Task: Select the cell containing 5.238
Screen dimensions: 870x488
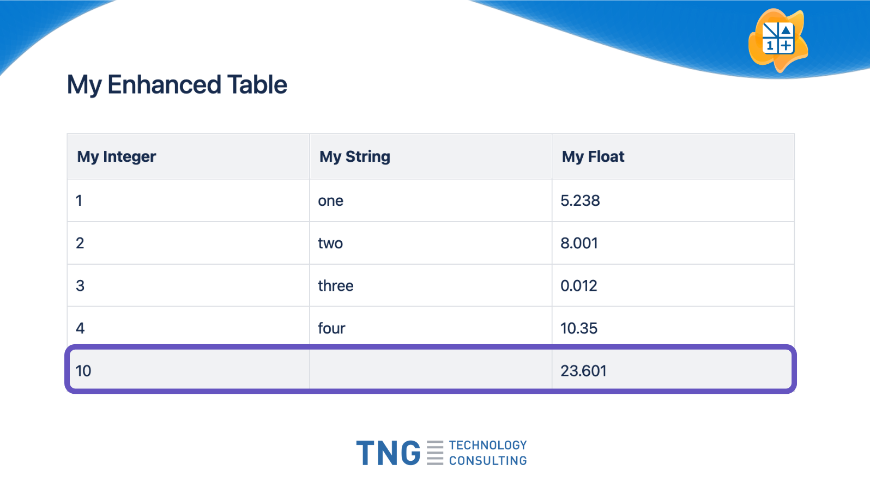Action: (x=580, y=201)
